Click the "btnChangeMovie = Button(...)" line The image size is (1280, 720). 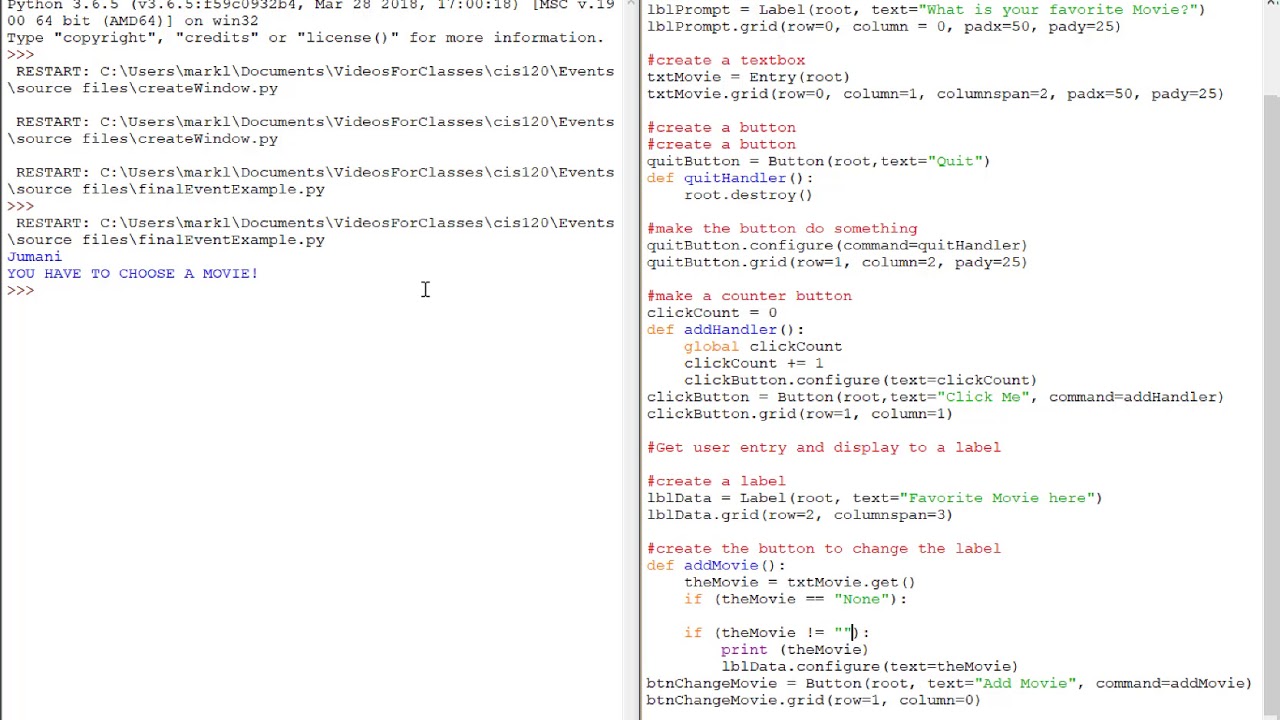(949, 683)
